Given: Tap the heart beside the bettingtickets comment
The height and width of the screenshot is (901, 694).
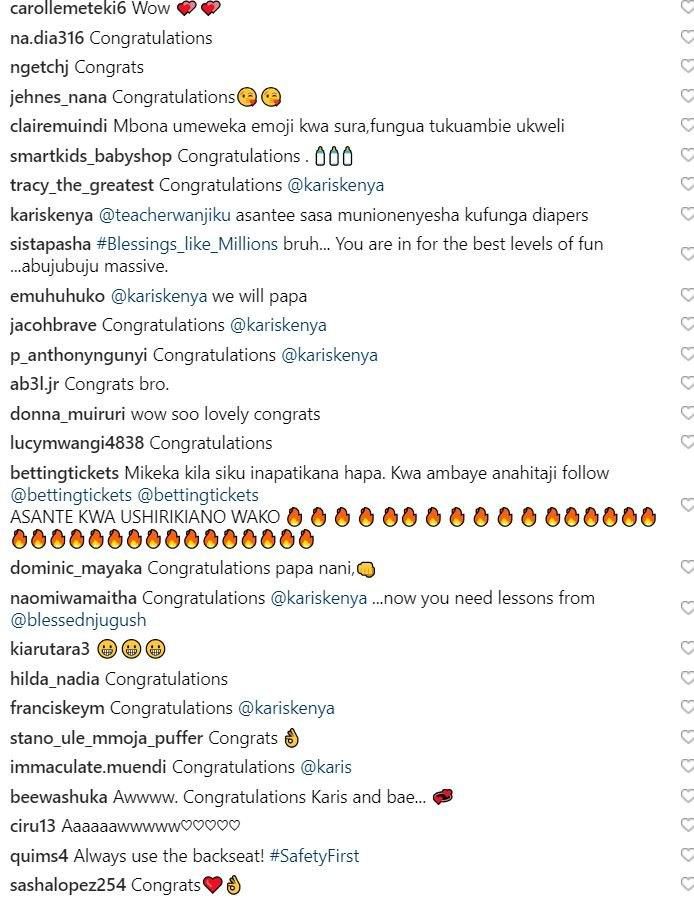Looking at the screenshot, I should tap(687, 505).
